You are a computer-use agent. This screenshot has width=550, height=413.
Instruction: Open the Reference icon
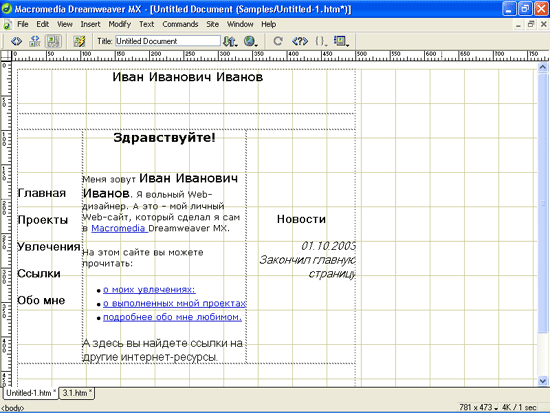tap(300, 41)
